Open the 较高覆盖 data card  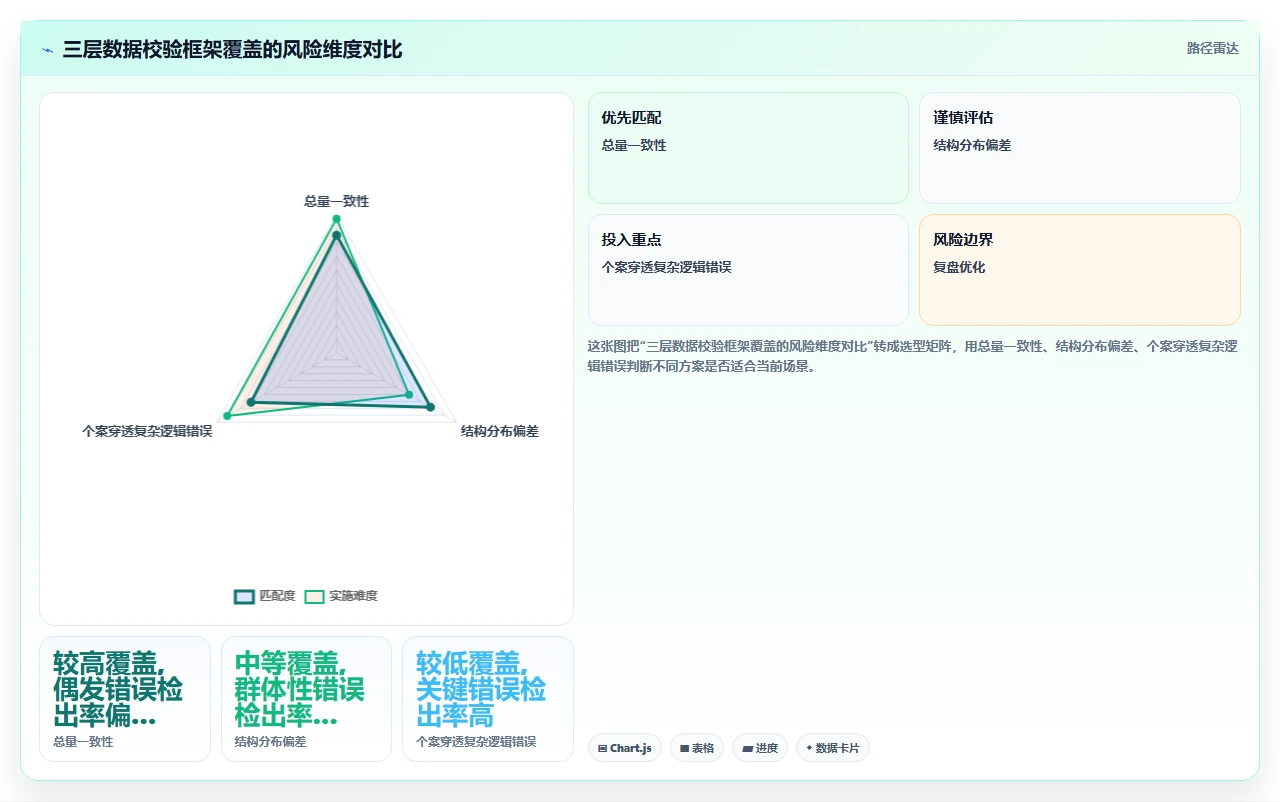125,699
